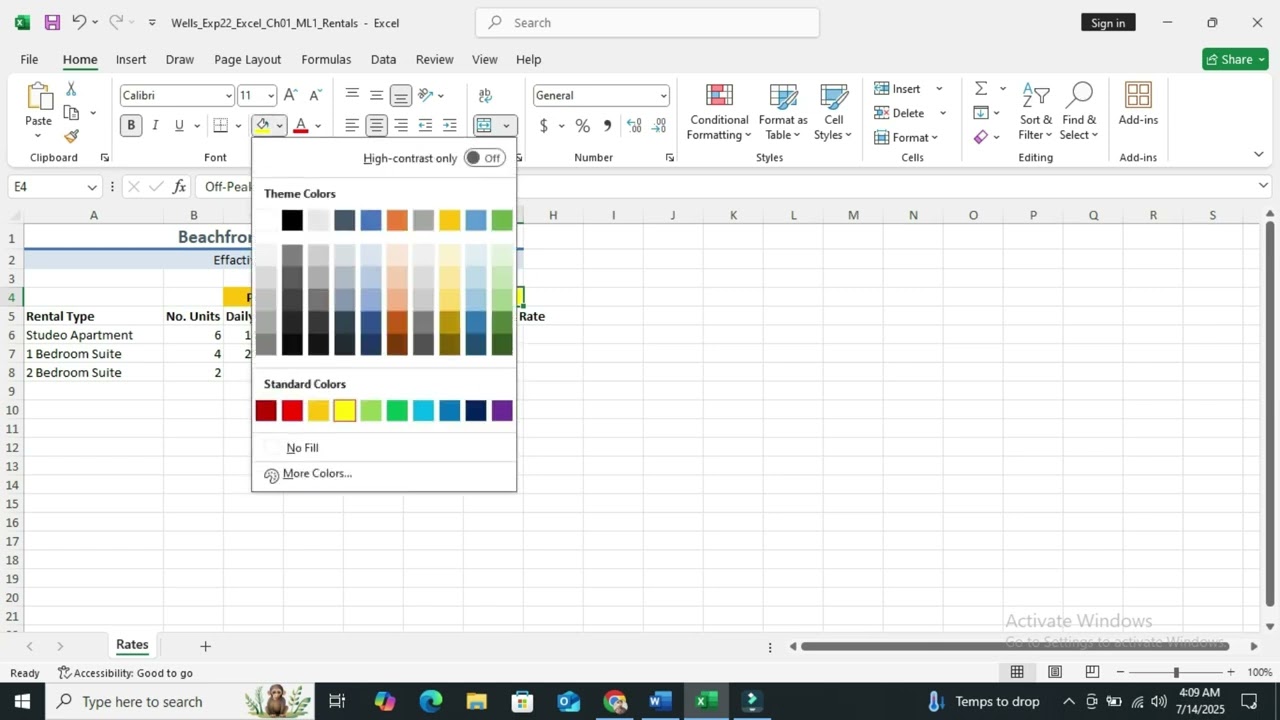Image resolution: width=1280 pixels, height=720 pixels.
Task: Click the Sign in button
Action: pos(1108,22)
